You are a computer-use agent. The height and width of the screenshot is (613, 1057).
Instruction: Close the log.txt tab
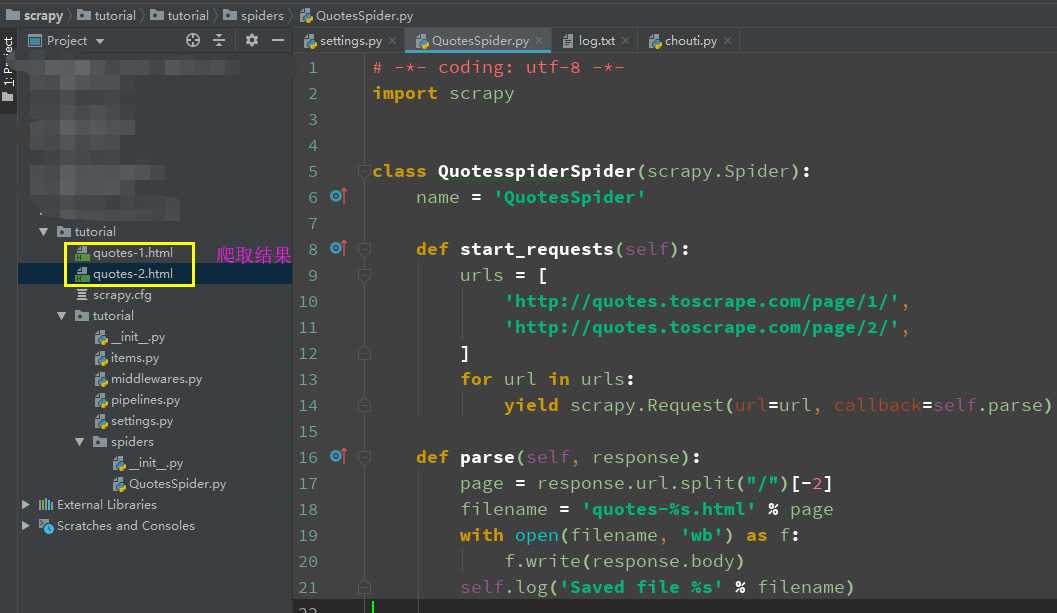tap(626, 41)
